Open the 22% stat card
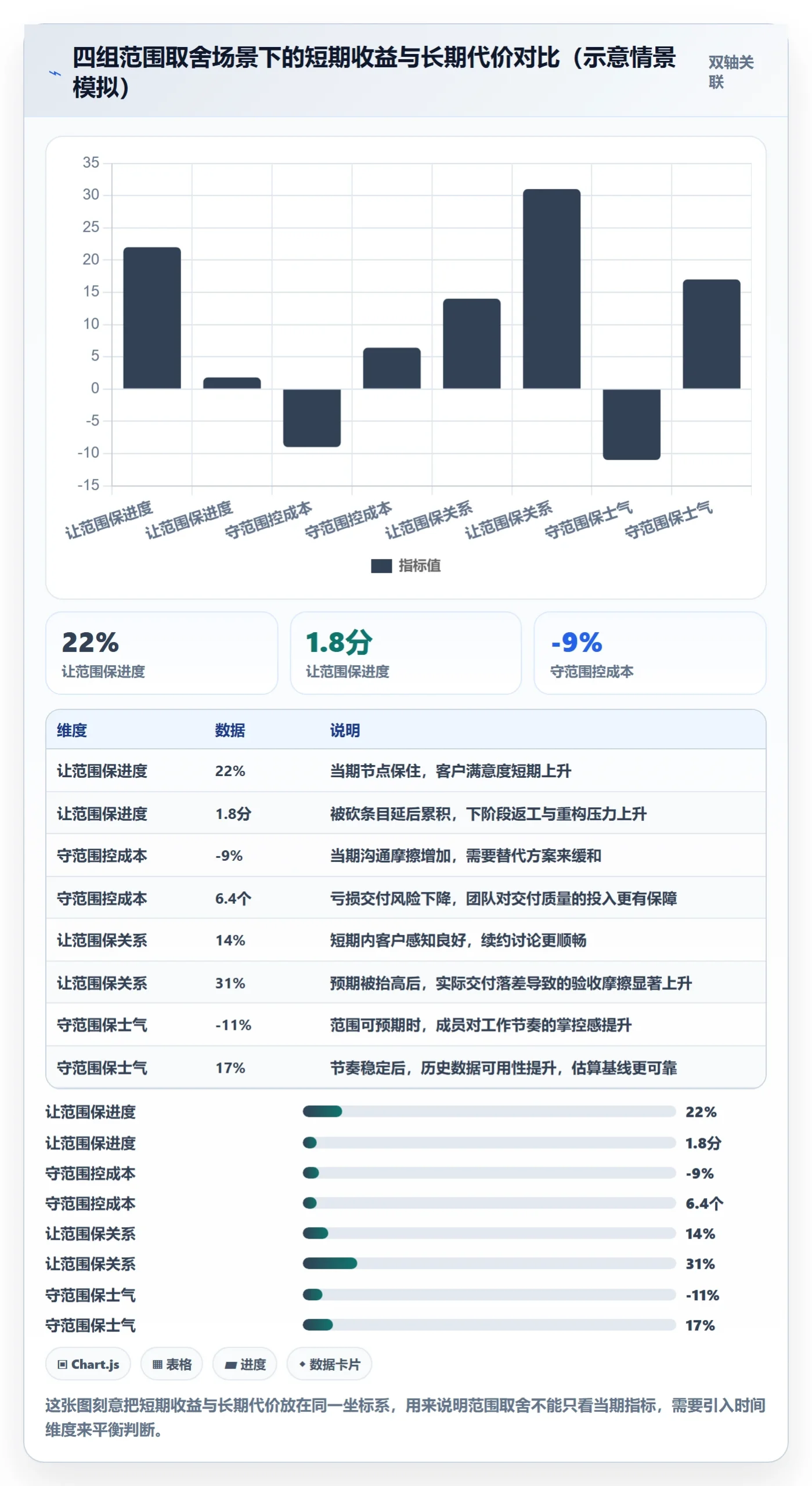This screenshot has width=812, height=1486. click(x=162, y=653)
